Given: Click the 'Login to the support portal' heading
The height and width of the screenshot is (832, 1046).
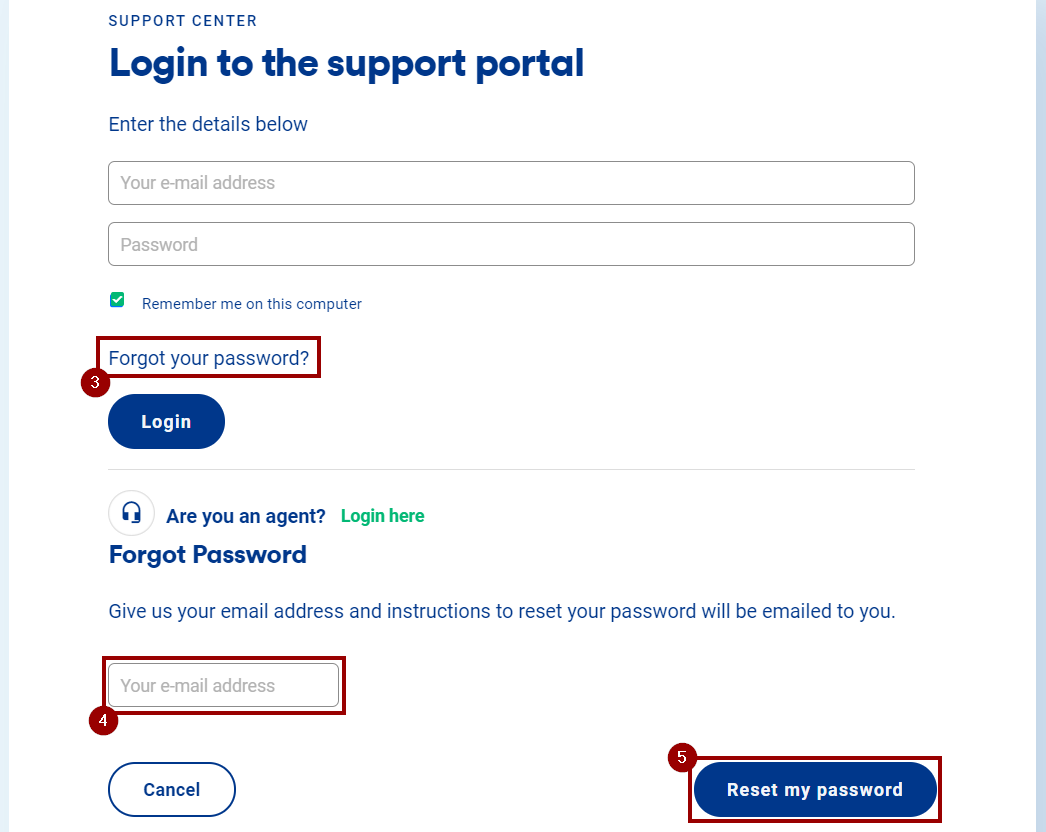Looking at the screenshot, I should 346,63.
